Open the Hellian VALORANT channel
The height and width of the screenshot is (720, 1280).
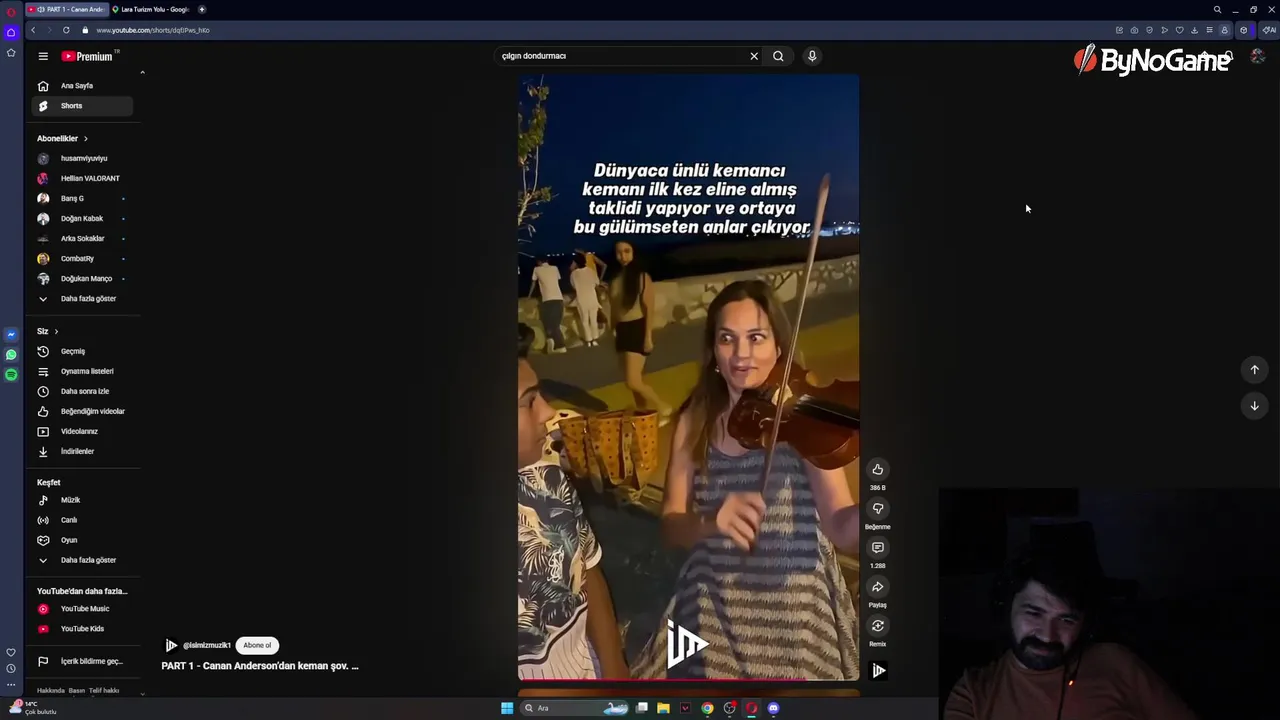point(81,178)
